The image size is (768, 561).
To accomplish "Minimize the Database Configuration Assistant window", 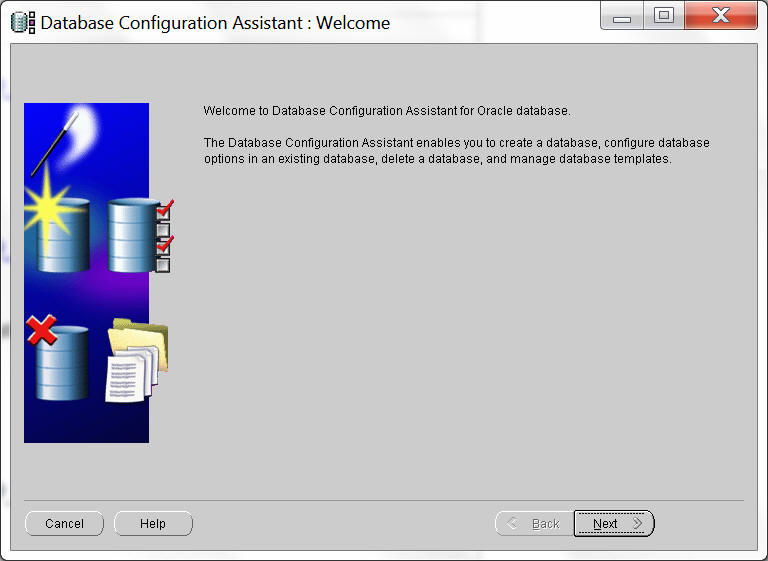I will 622,16.
